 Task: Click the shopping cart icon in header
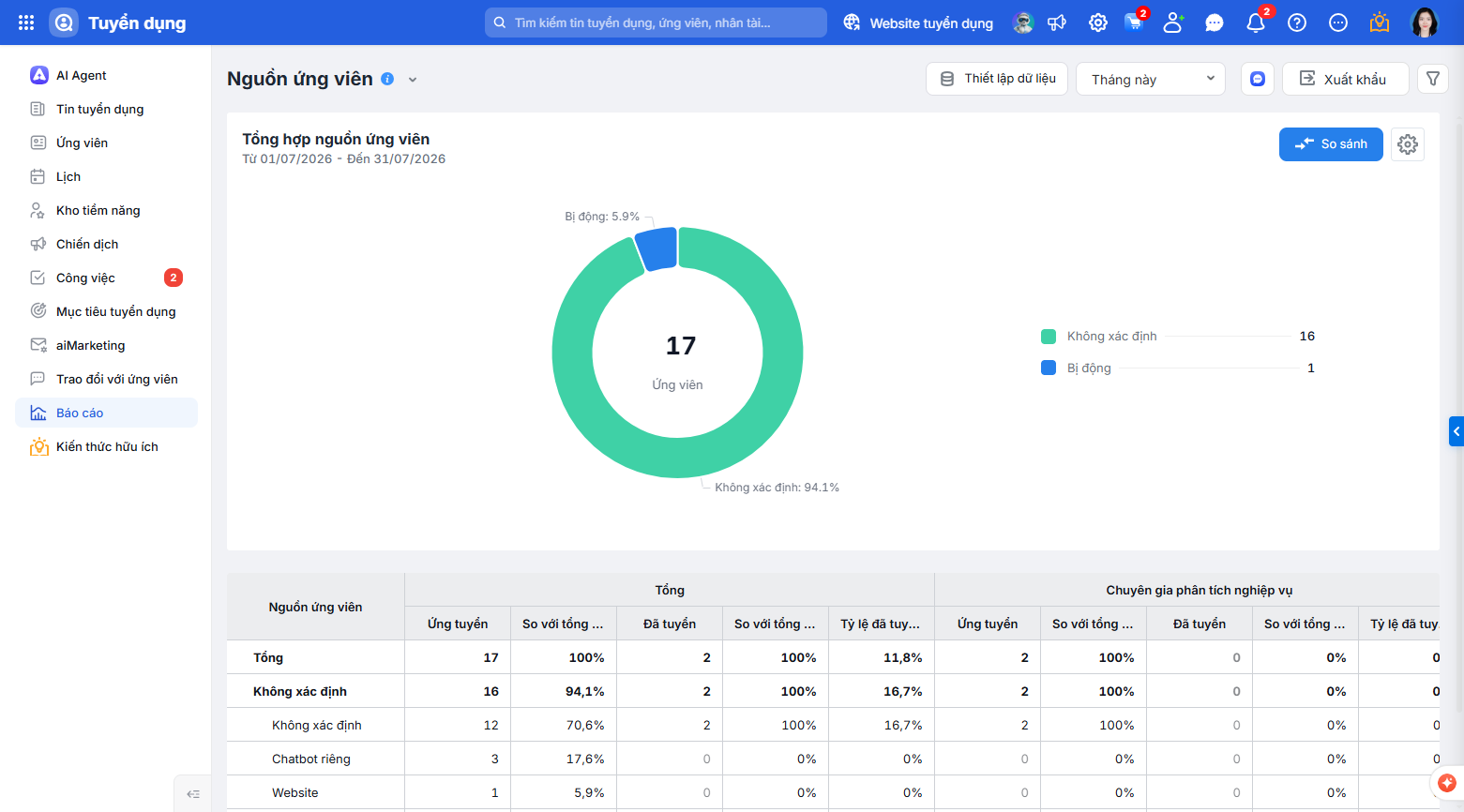(x=1134, y=23)
